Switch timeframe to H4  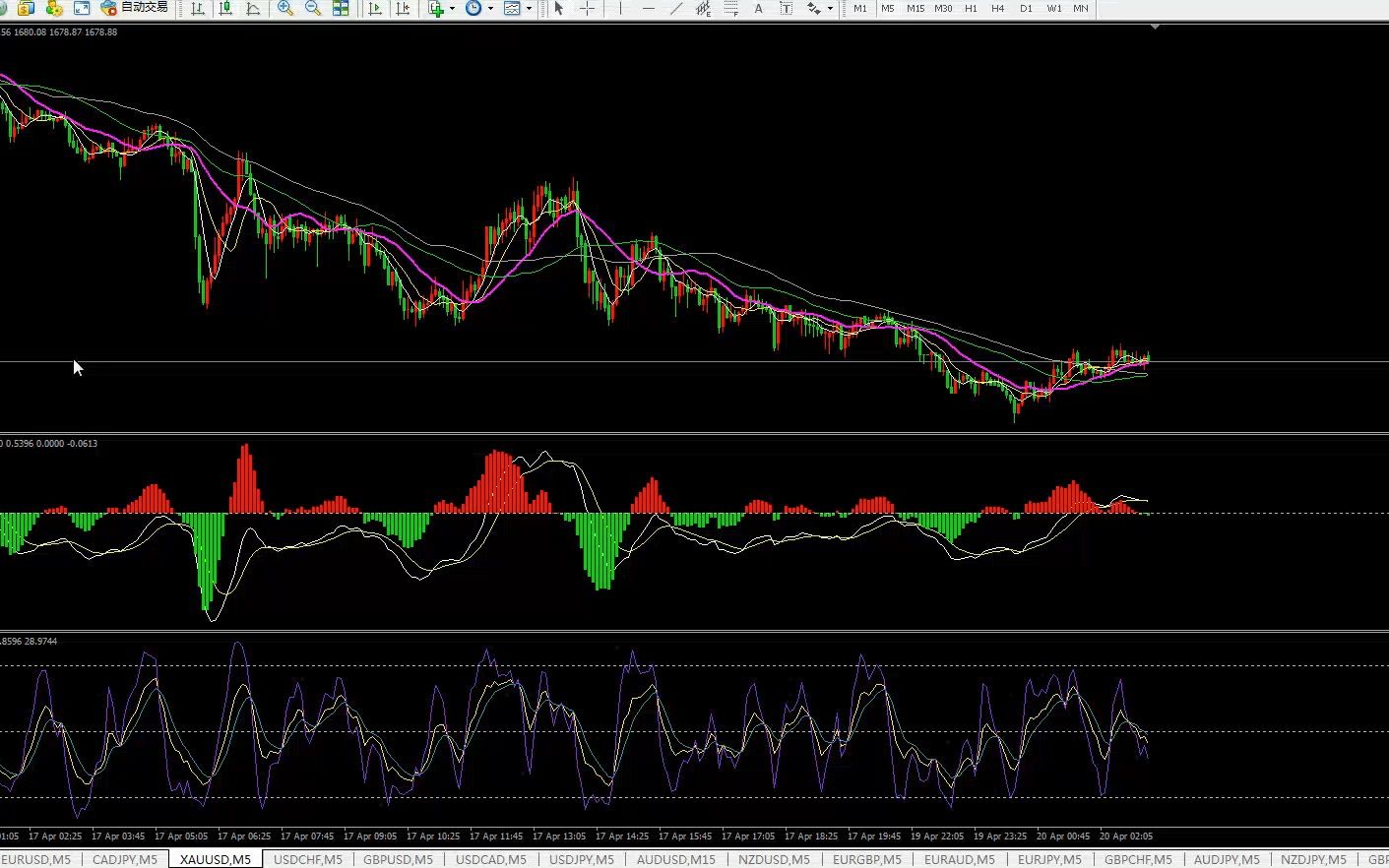tap(998, 8)
